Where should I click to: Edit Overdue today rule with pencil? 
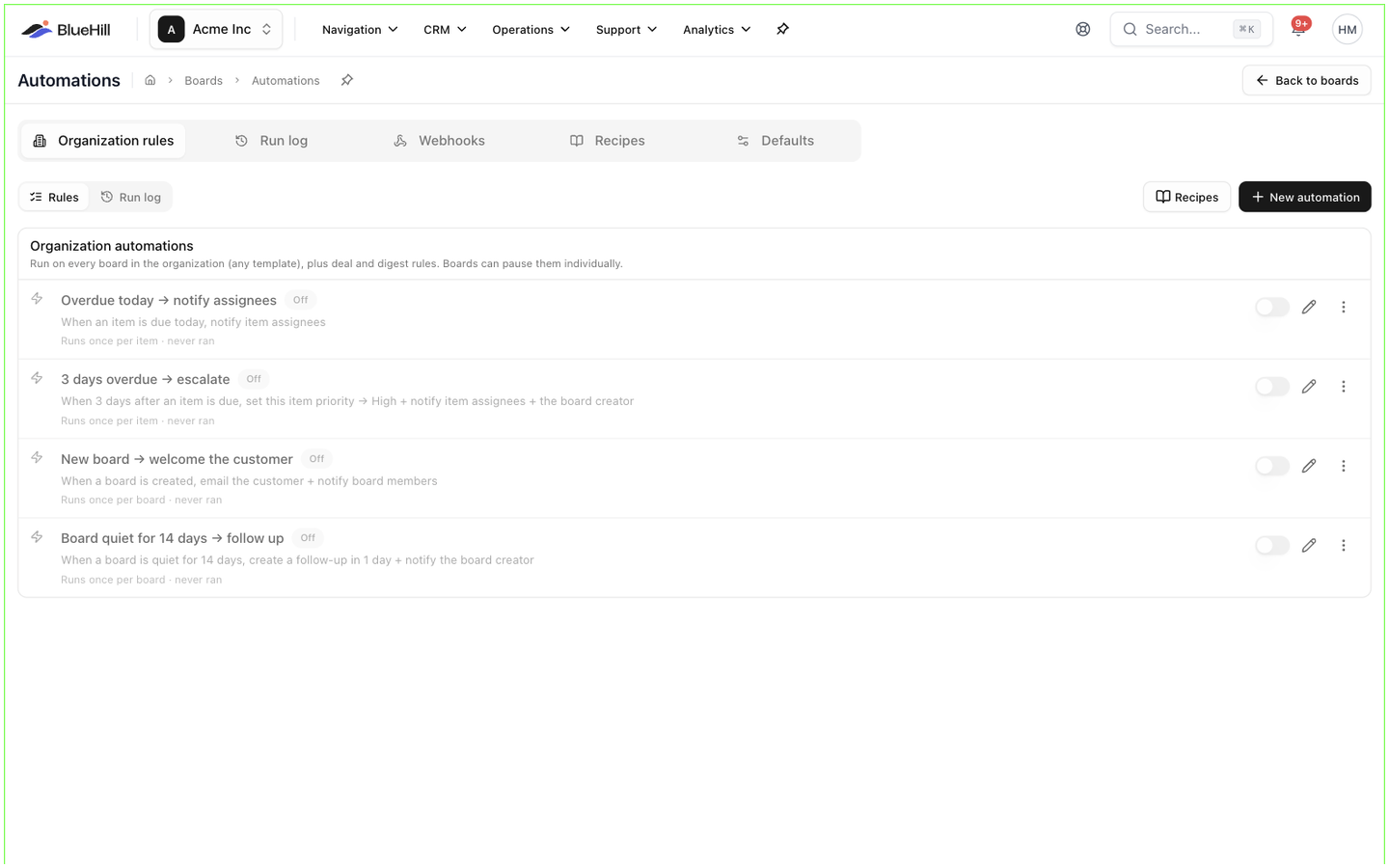(1309, 307)
